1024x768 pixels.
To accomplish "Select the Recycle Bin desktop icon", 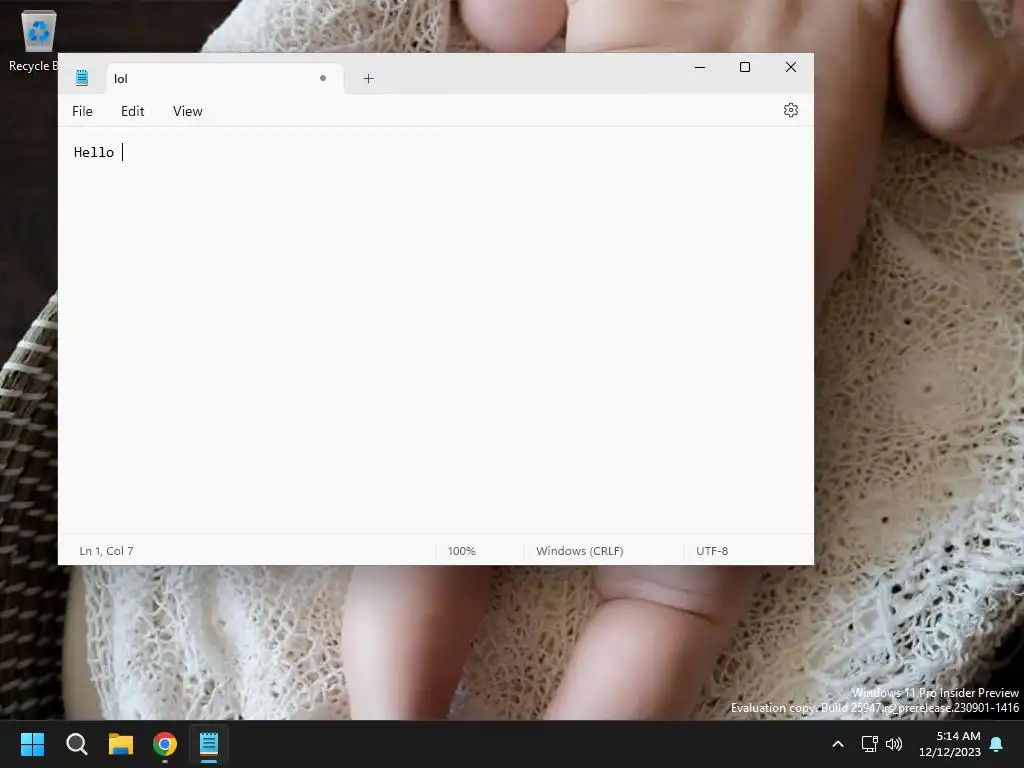I will (x=33, y=41).
